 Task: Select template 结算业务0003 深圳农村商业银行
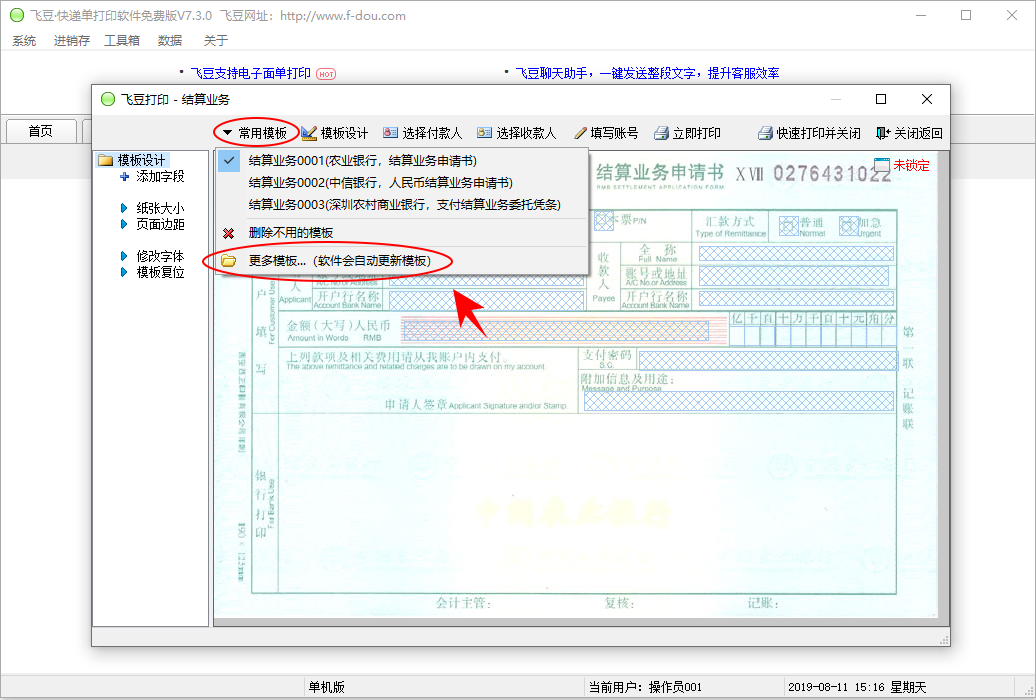402,205
